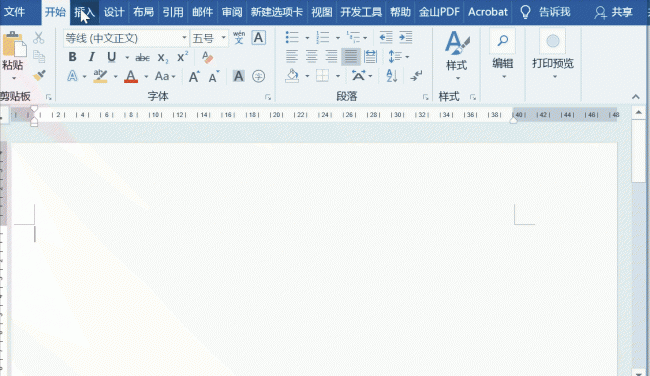Toggle Show/Hide paragraph marks
This screenshot has width=650, height=376.
tap(416, 76)
